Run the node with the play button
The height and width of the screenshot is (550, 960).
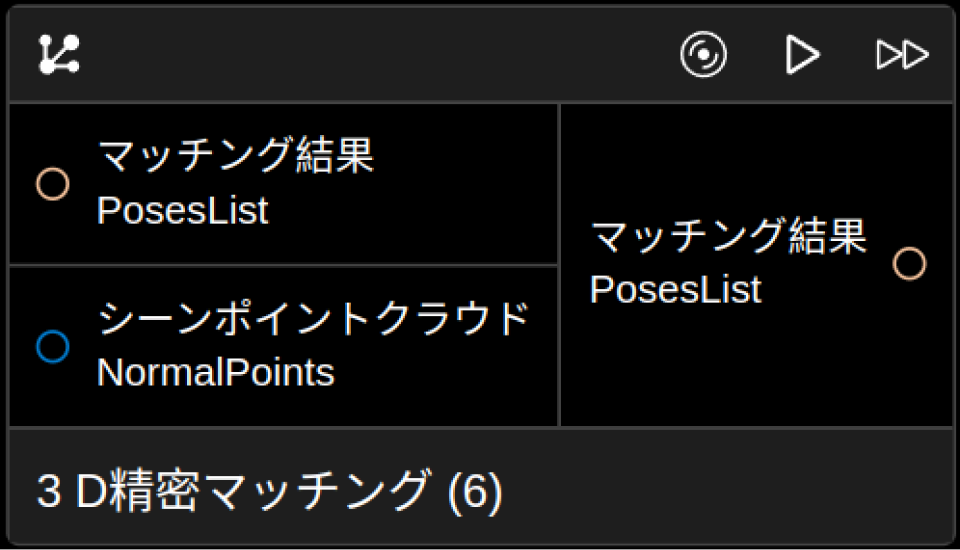click(x=802, y=54)
